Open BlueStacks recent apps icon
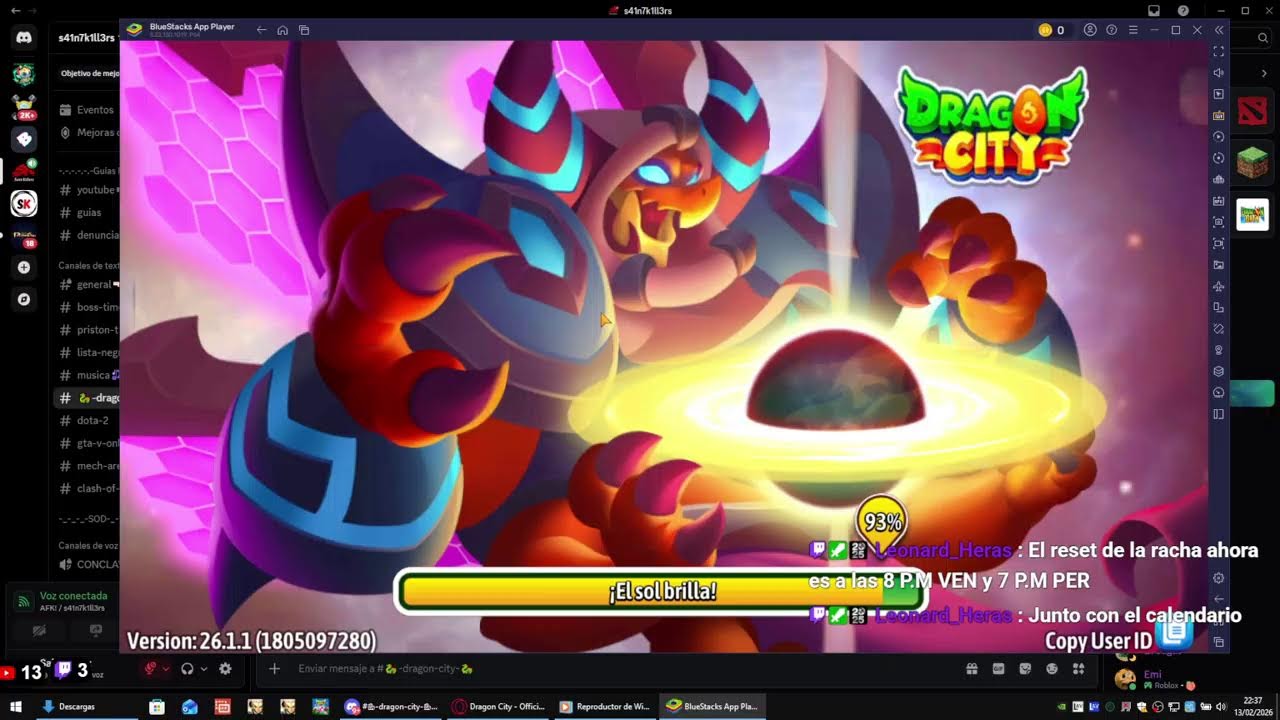This screenshot has height=720, width=1280. coord(304,30)
